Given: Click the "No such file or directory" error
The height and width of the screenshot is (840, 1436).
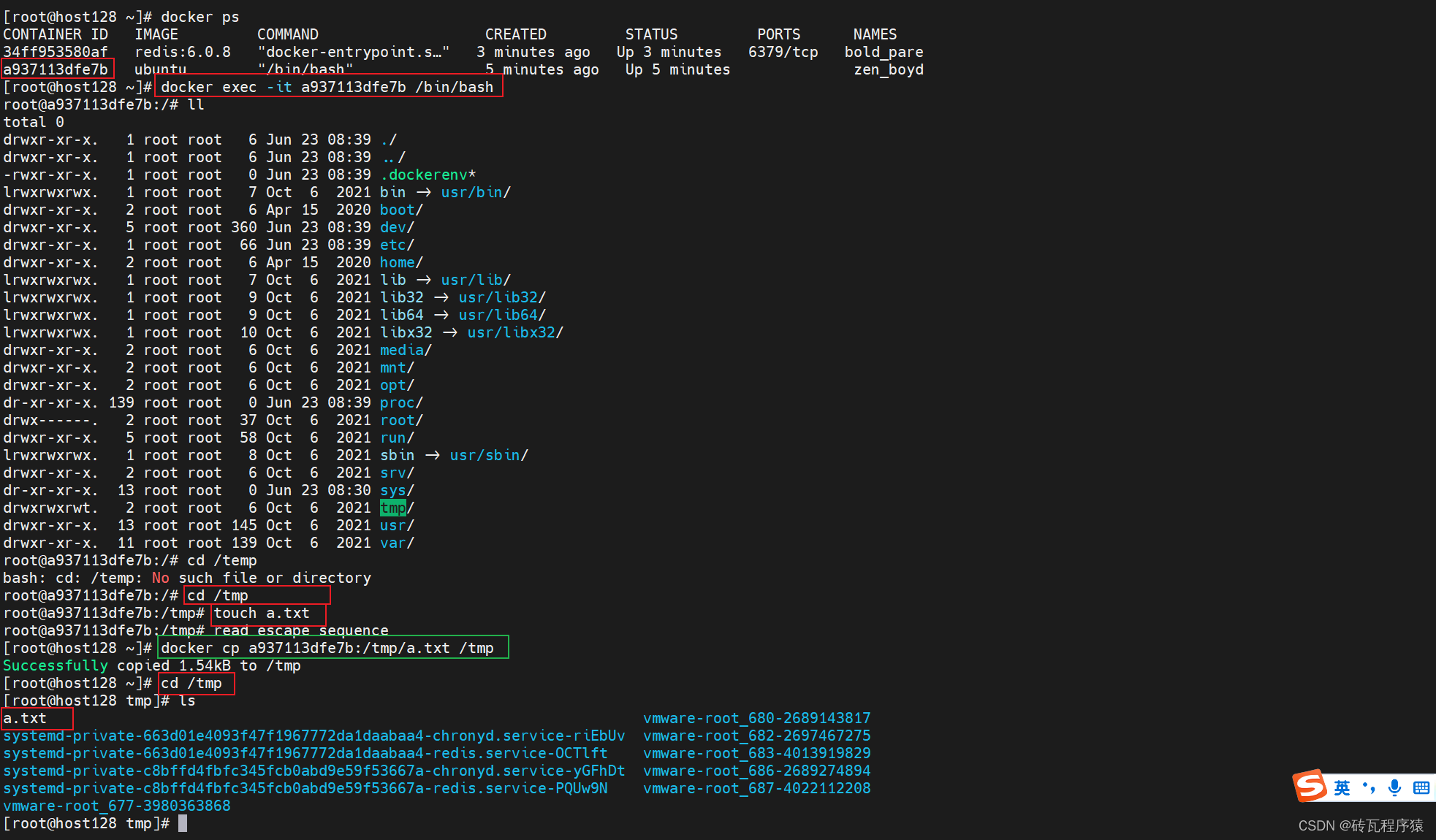Looking at the screenshot, I should pyautogui.click(x=262, y=578).
